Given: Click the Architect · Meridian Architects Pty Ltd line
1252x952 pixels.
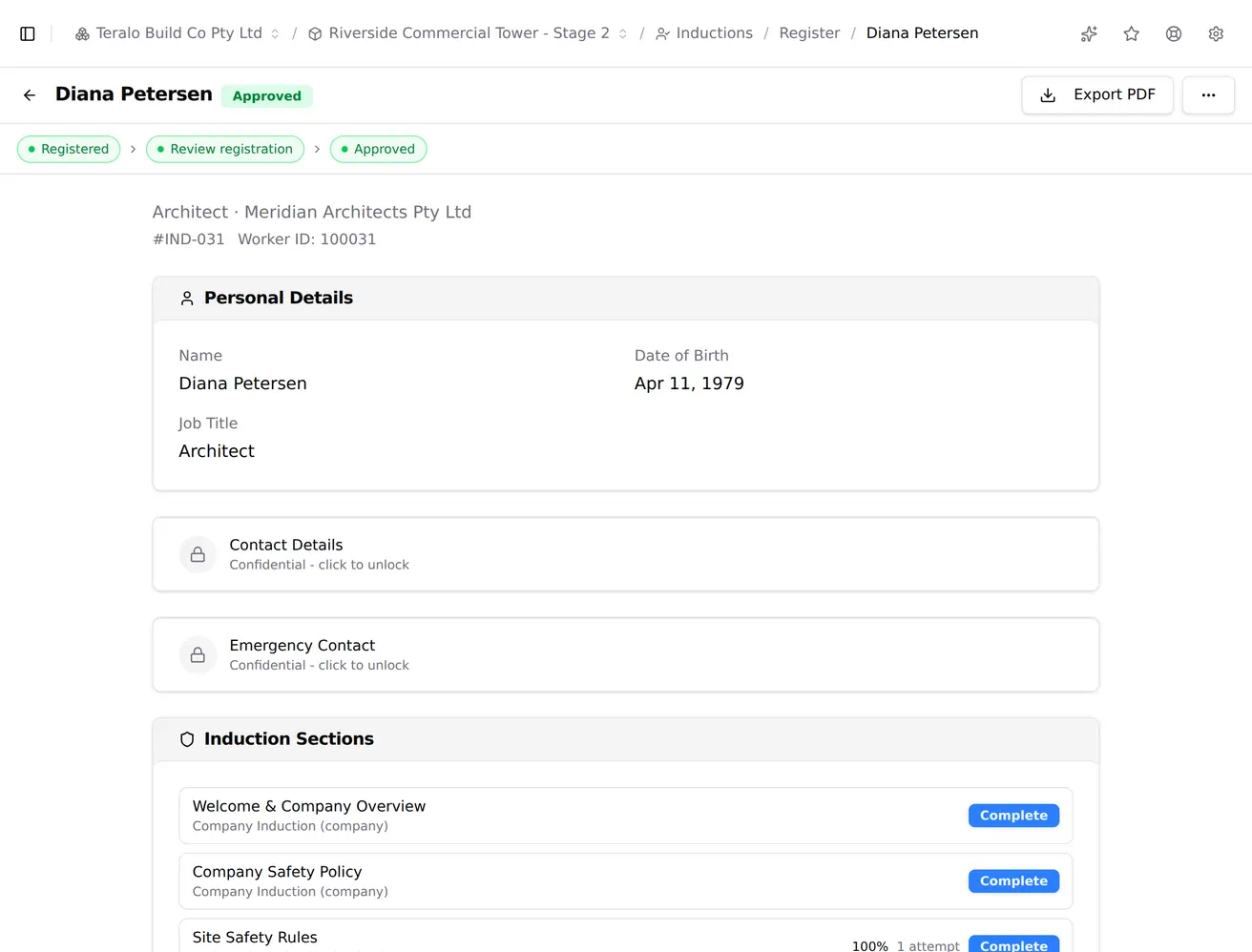Looking at the screenshot, I should [x=312, y=212].
